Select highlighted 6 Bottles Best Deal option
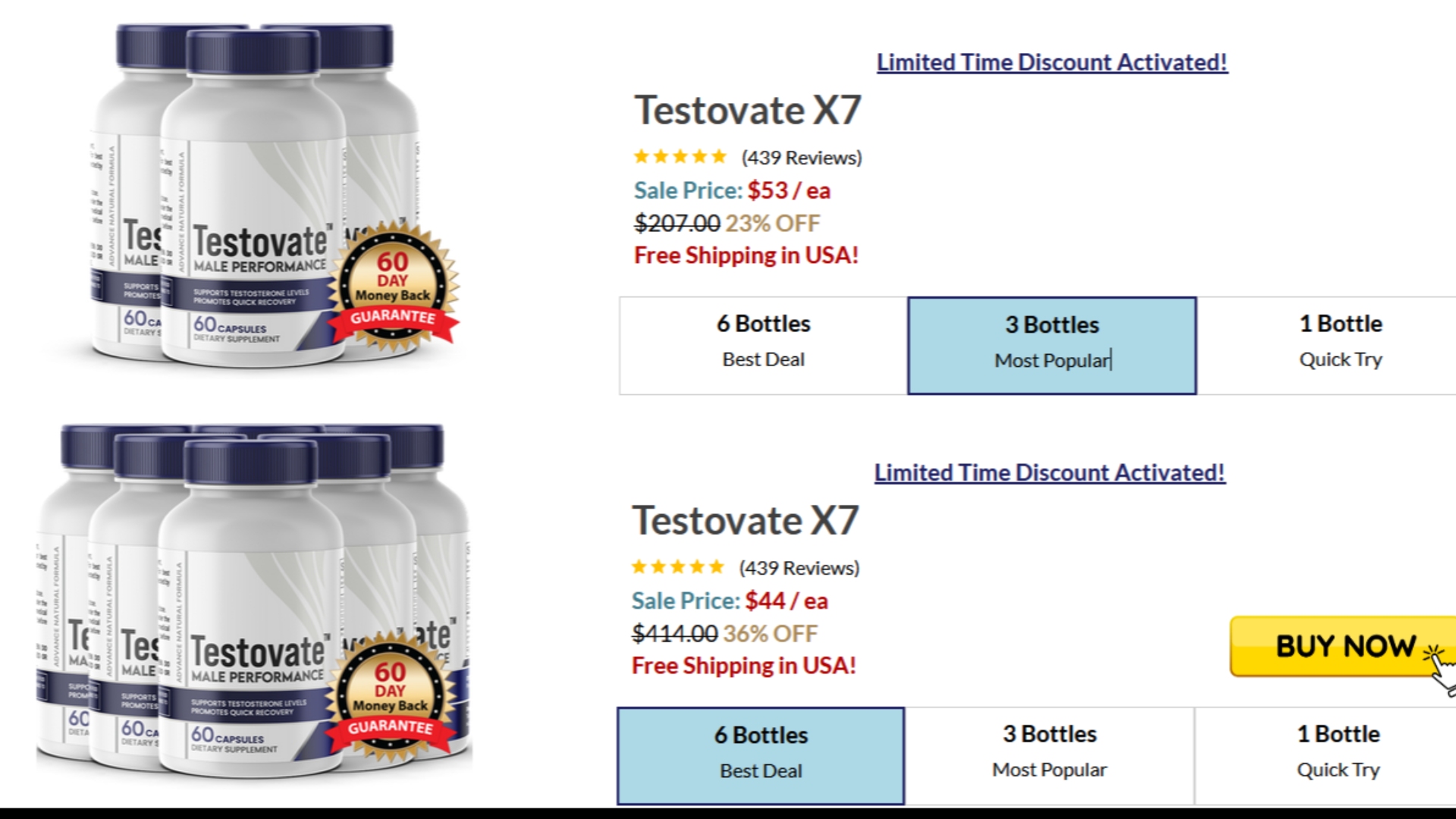The width and height of the screenshot is (1456, 819). [x=761, y=755]
